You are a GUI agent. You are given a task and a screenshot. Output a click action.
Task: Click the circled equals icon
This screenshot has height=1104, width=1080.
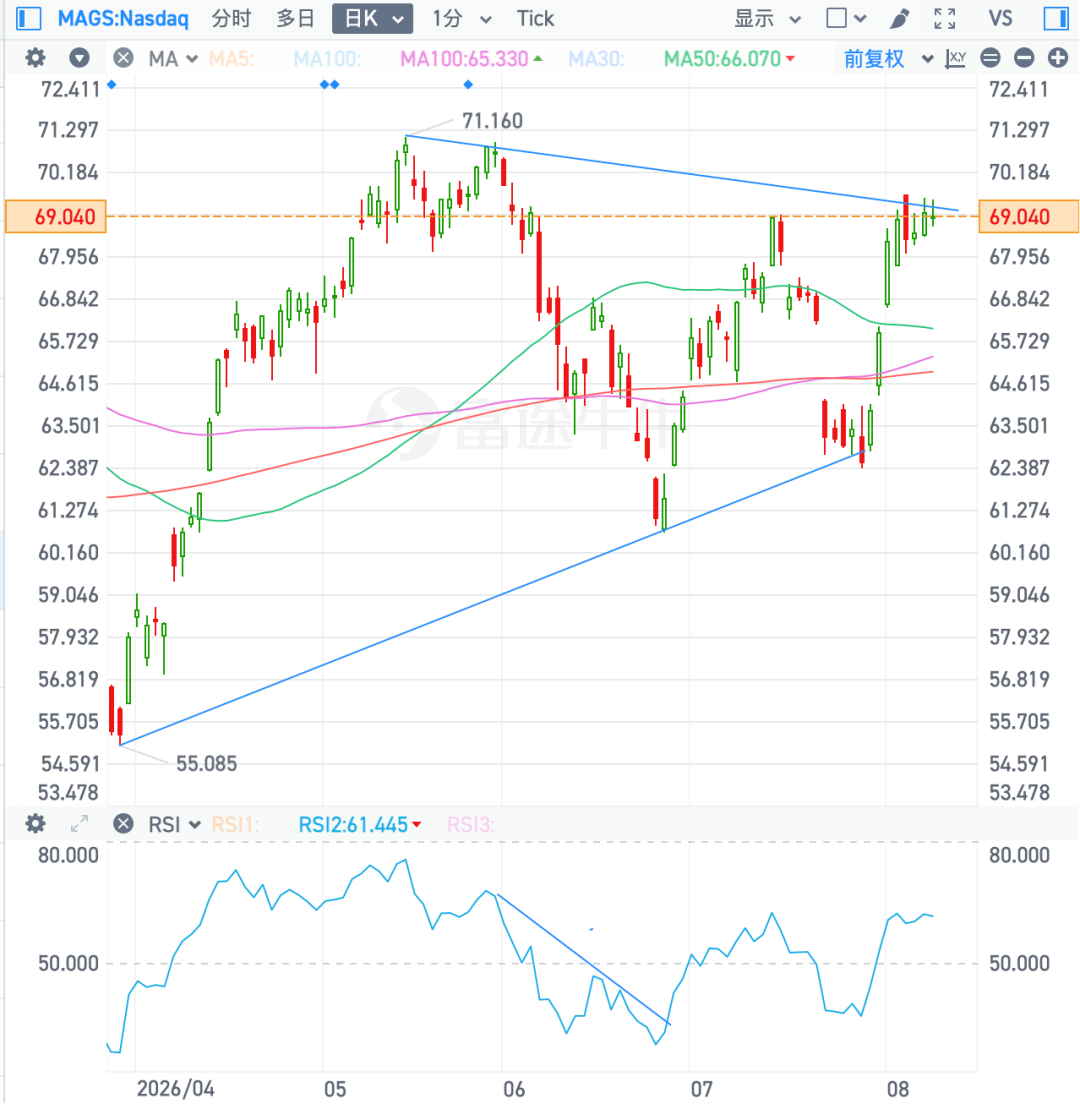click(x=990, y=58)
